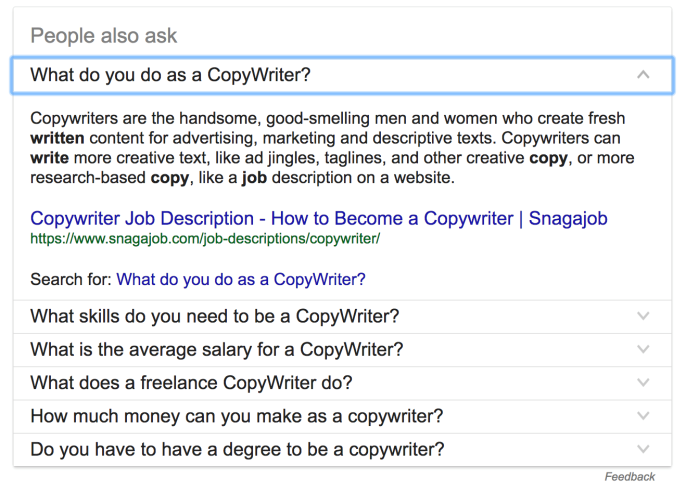Expand "What skills do you need" question text

[x=215, y=317]
